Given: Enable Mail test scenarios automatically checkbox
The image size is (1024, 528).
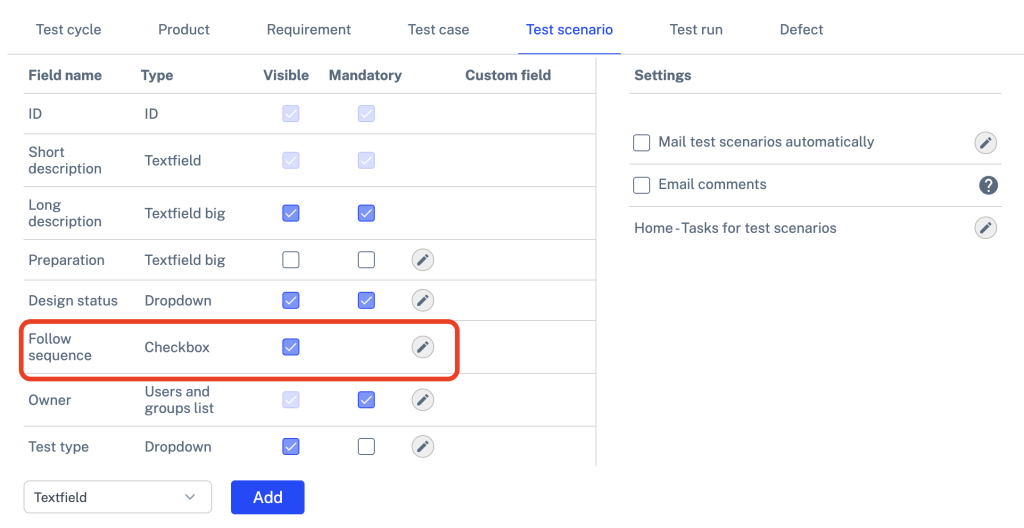Looking at the screenshot, I should pos(642,143).
